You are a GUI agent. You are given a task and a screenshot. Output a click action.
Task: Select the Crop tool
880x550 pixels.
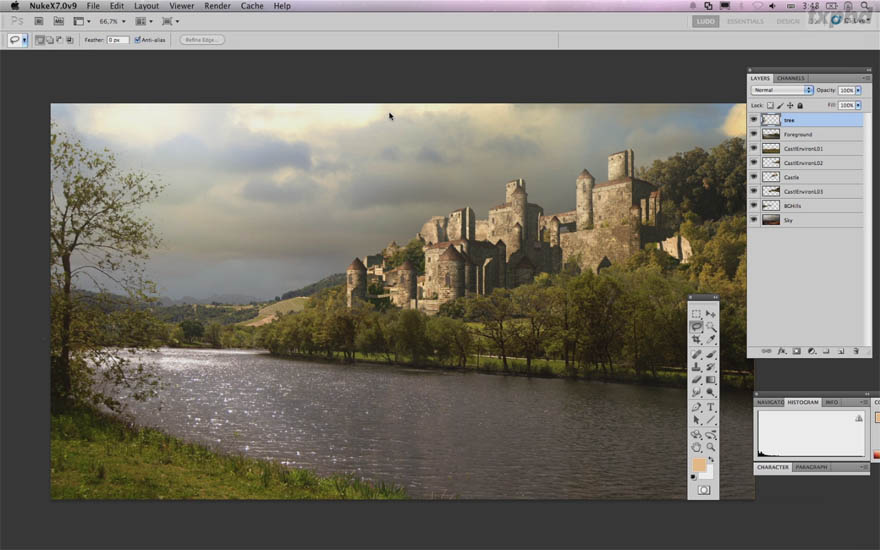point(696,340)
